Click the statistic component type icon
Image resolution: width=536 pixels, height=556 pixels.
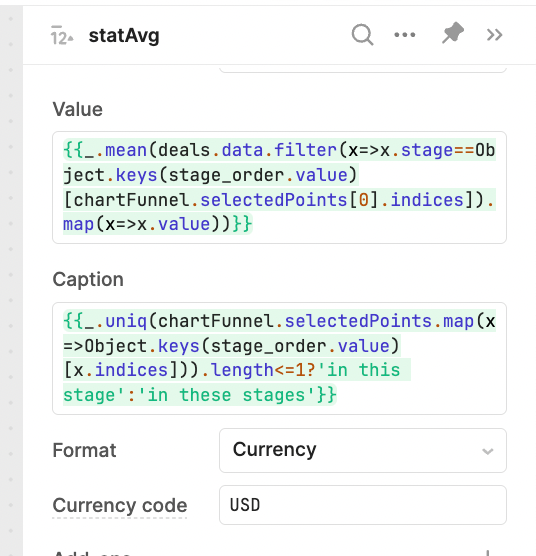point(61,35)
